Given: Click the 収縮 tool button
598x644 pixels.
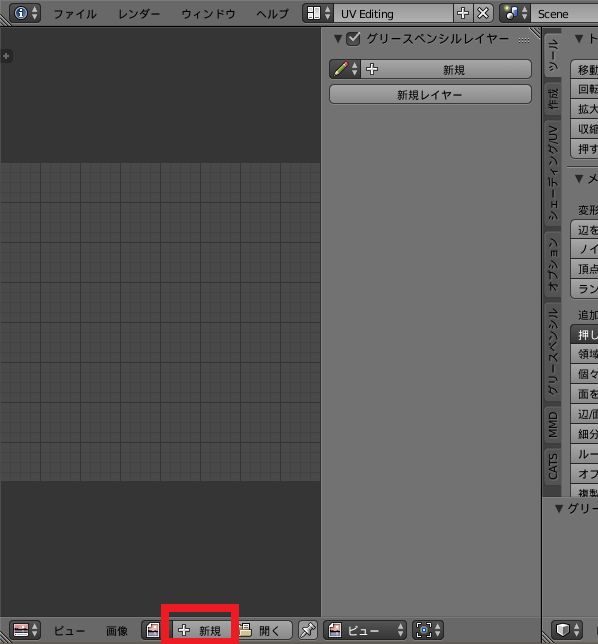Looking at the screenshot, I should coord(584,129).
